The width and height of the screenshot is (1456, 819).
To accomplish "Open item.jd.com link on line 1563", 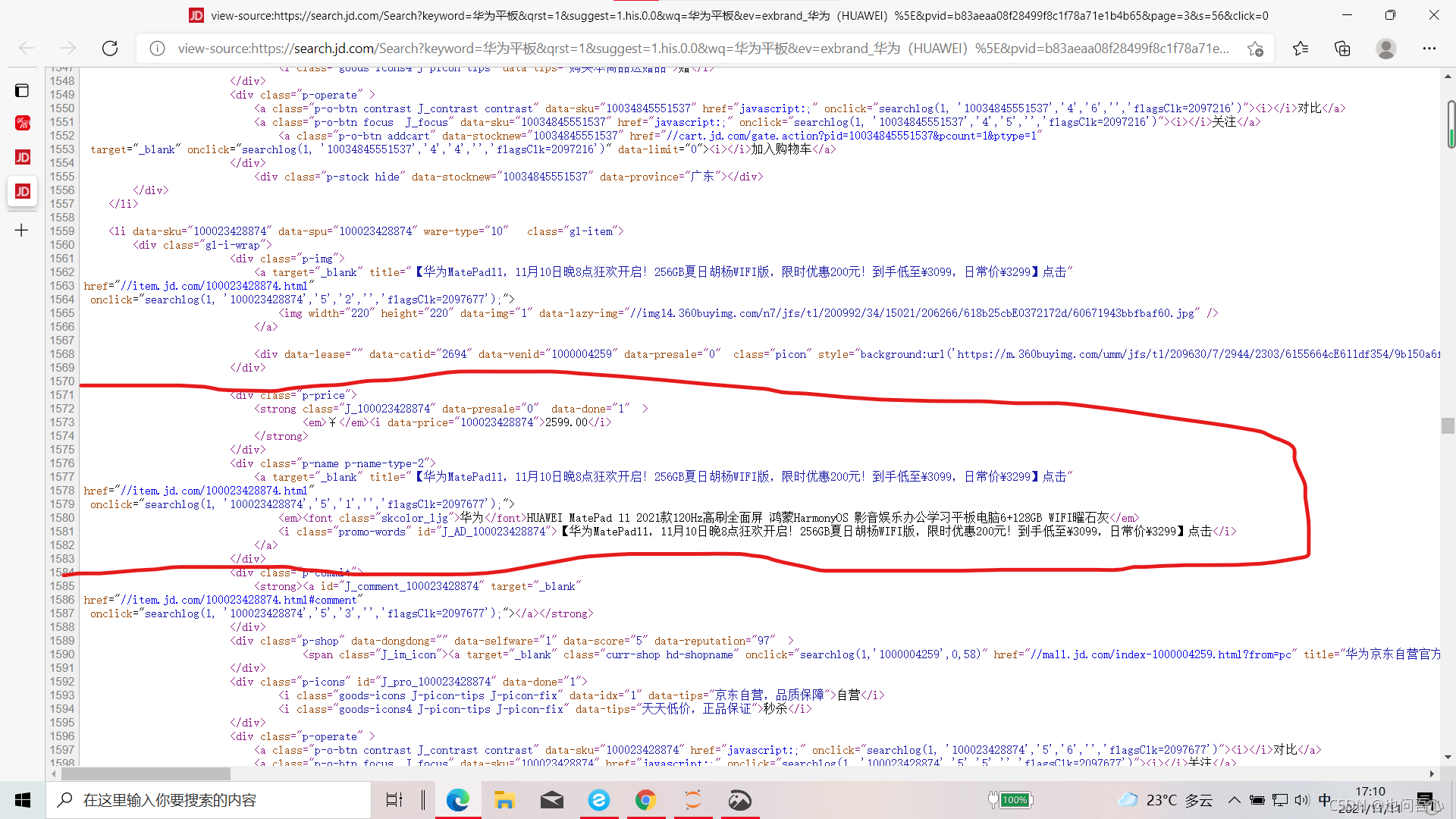I will coord(214,286).
